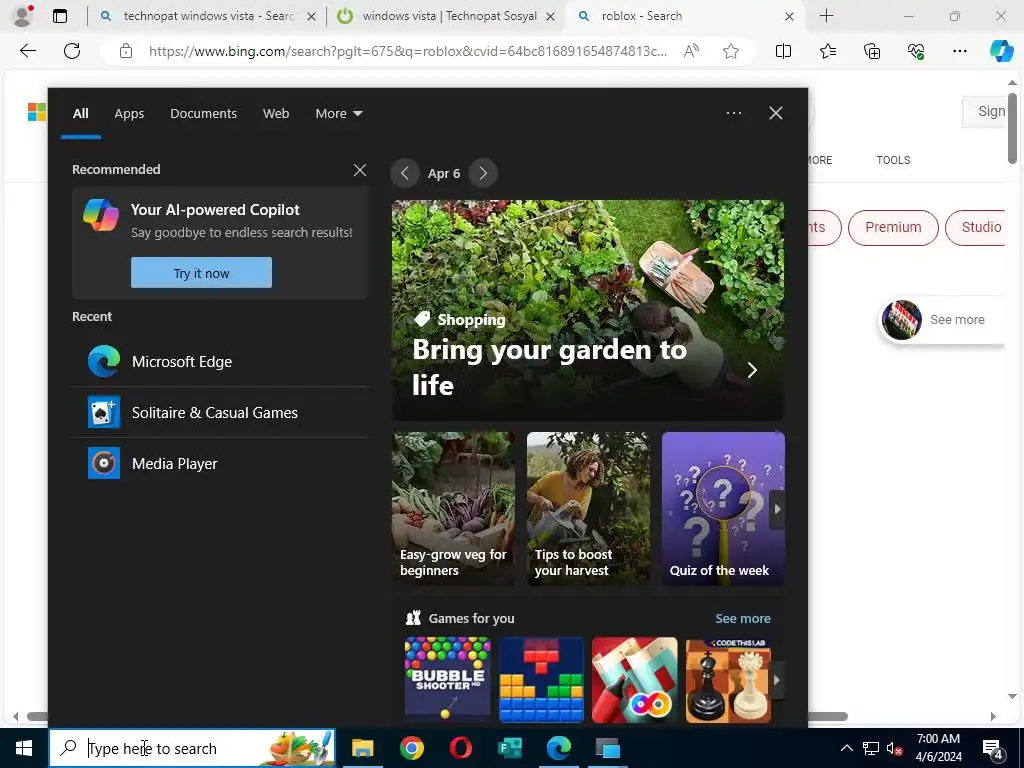Open See more games link
1024x768 pixels.
click(x=743, y=618)
